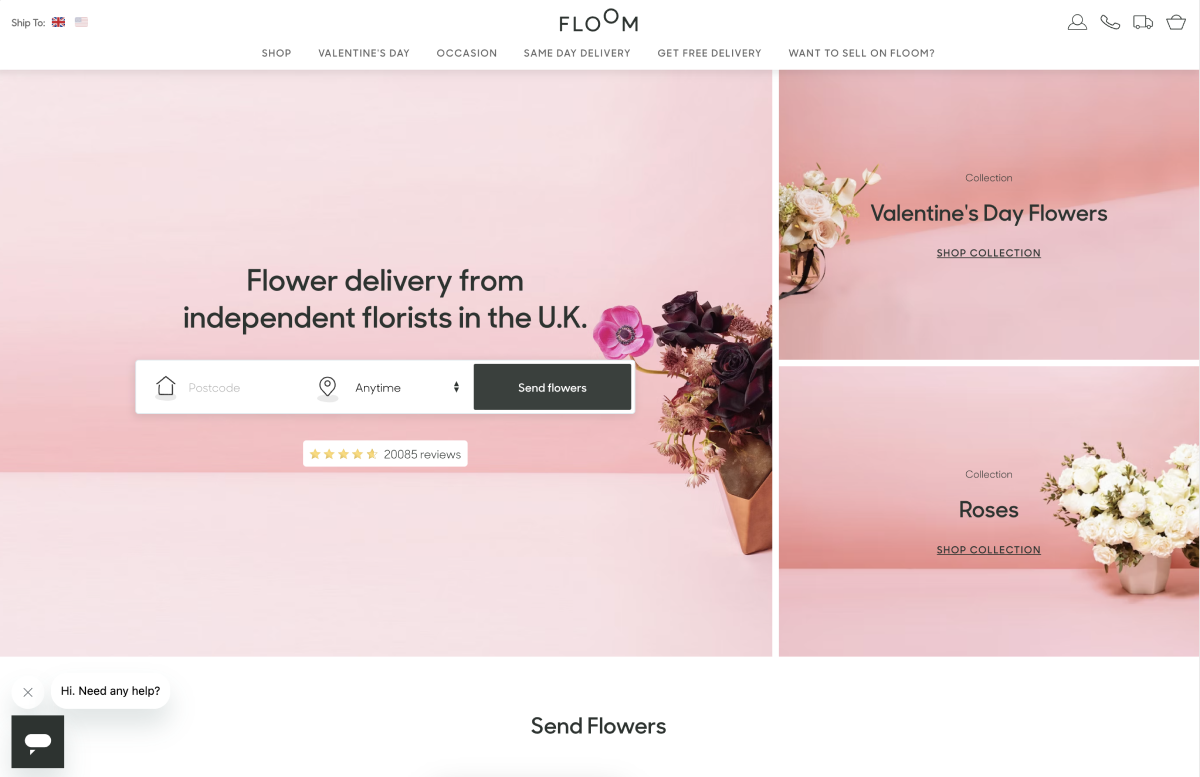Shop the Roses collection link
The width and height of the screenshot is (1200, 777).
click(x=988, y=550)
